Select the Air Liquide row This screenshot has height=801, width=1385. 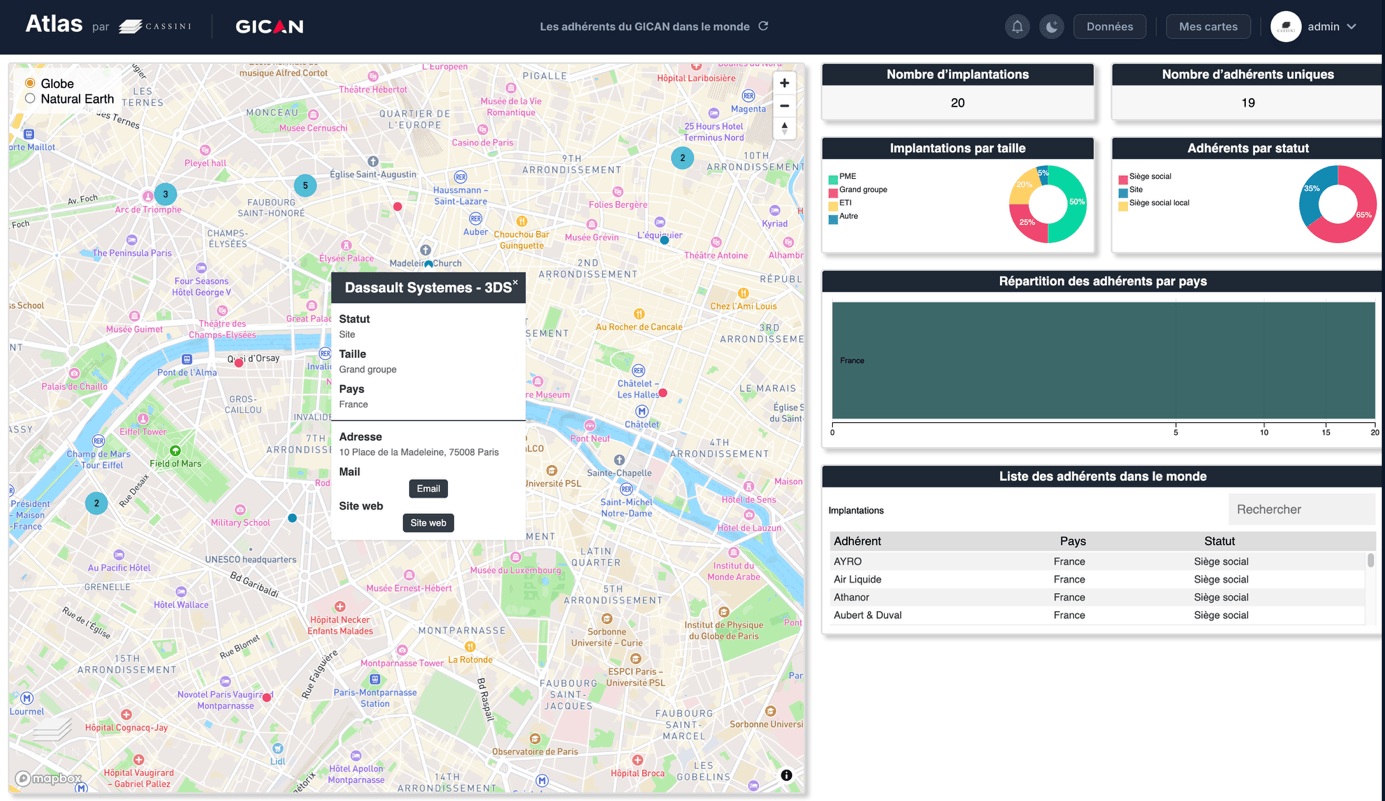tap(1097, 580)
